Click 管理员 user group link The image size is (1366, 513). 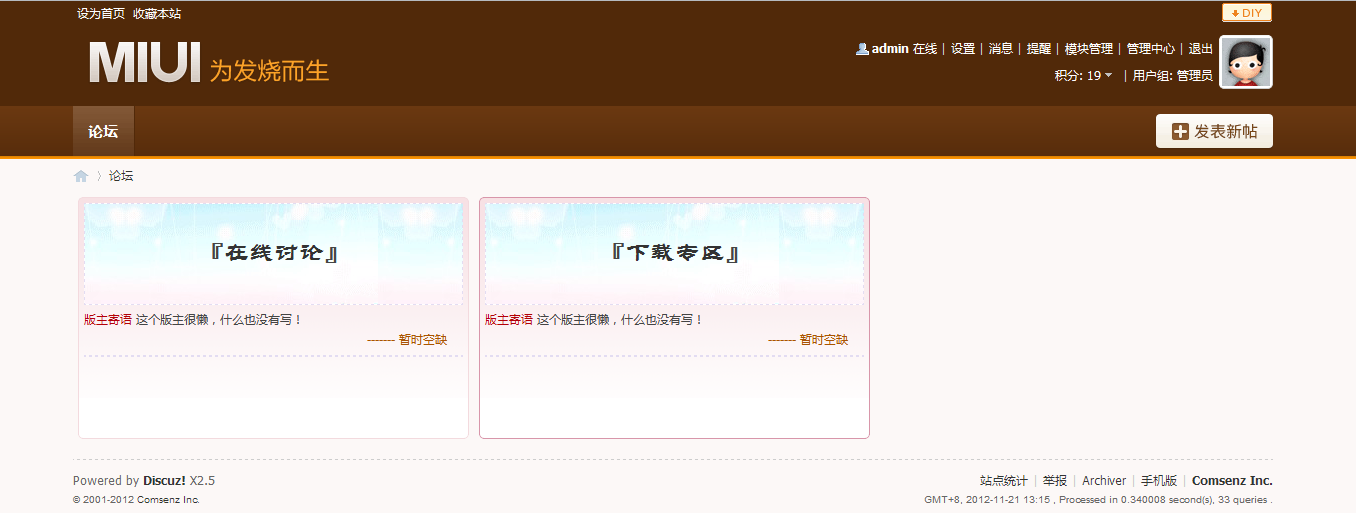1195,75
